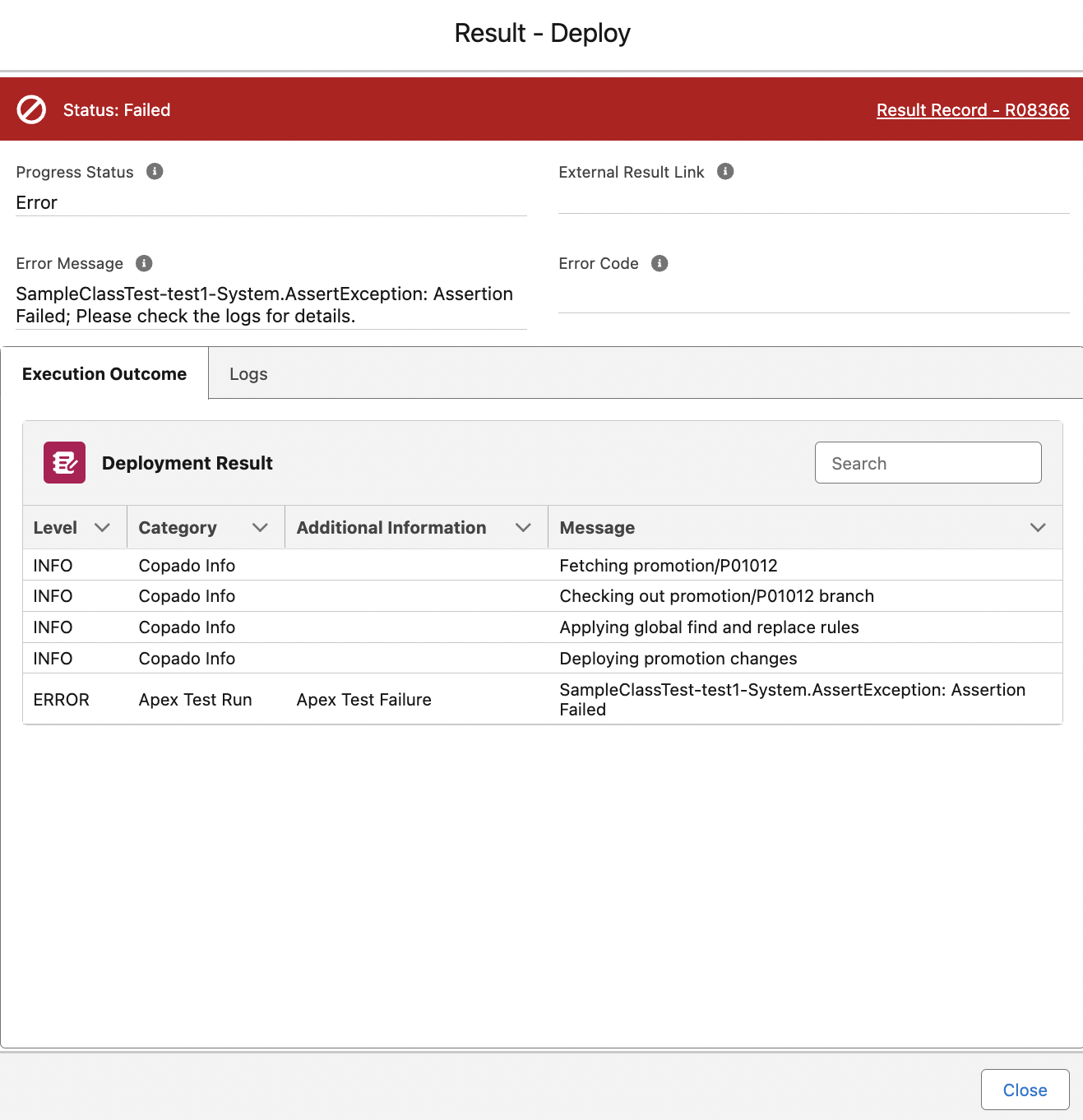Click the External Result Link info icon
1083x1120 pixels.
coord(725,171)
